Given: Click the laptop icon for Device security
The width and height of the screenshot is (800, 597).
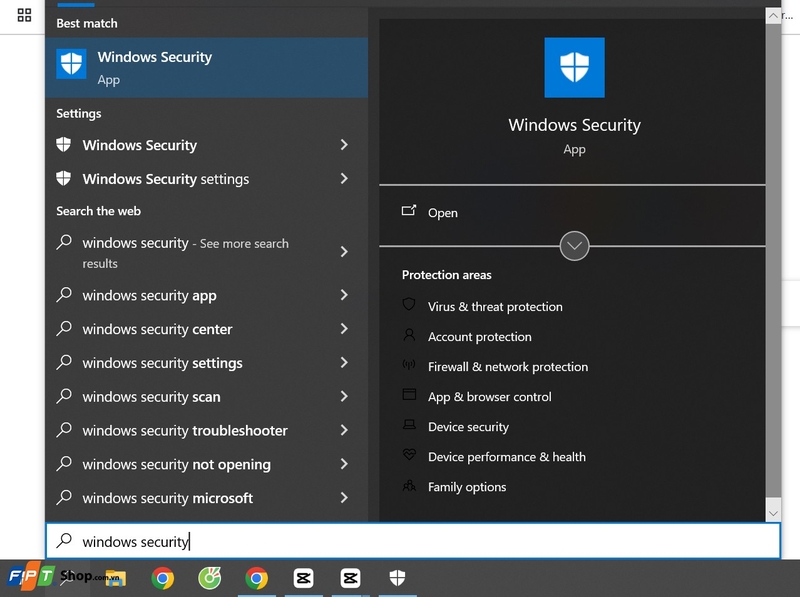Looking at the screenshot, I should tap(409, 425).
